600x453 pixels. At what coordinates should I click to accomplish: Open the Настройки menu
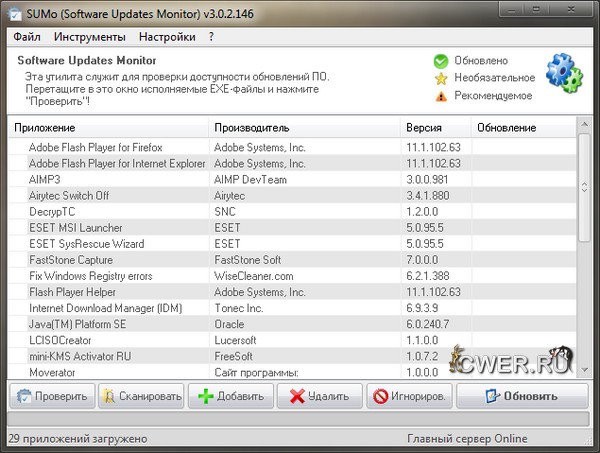click(167, 37)
